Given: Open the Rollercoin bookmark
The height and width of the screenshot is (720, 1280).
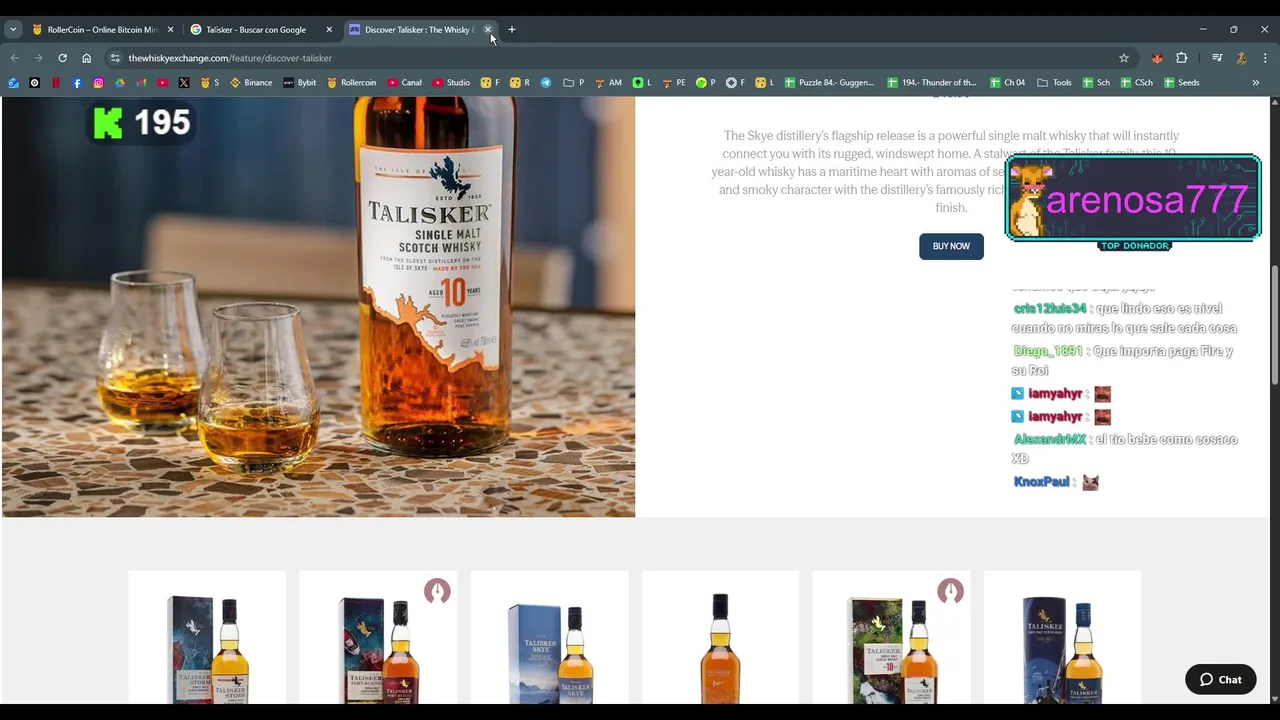Looking at the screenshot, I should [351, 83].
